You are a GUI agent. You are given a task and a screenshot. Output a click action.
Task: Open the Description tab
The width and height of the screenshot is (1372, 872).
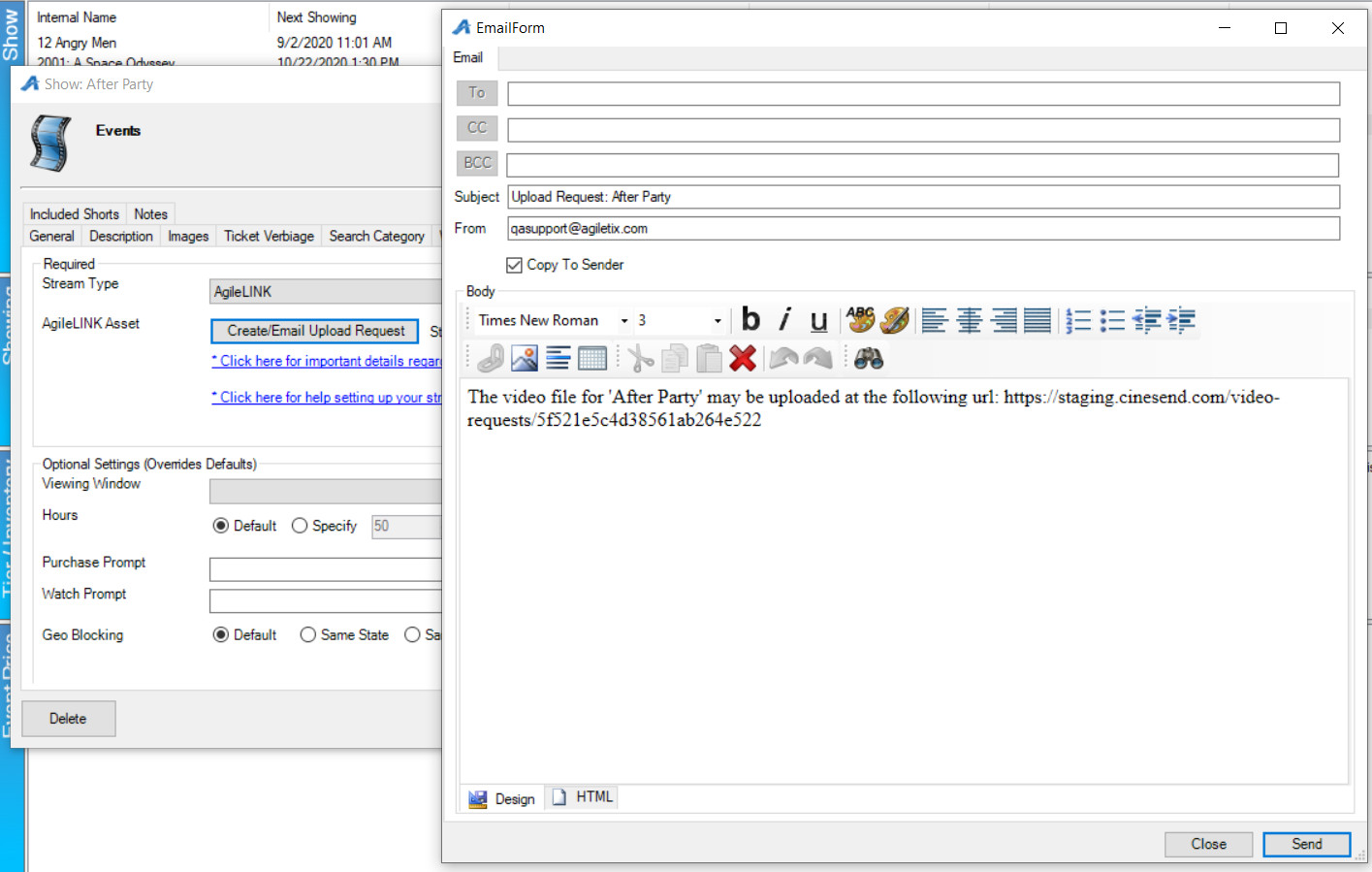[121, 237]
